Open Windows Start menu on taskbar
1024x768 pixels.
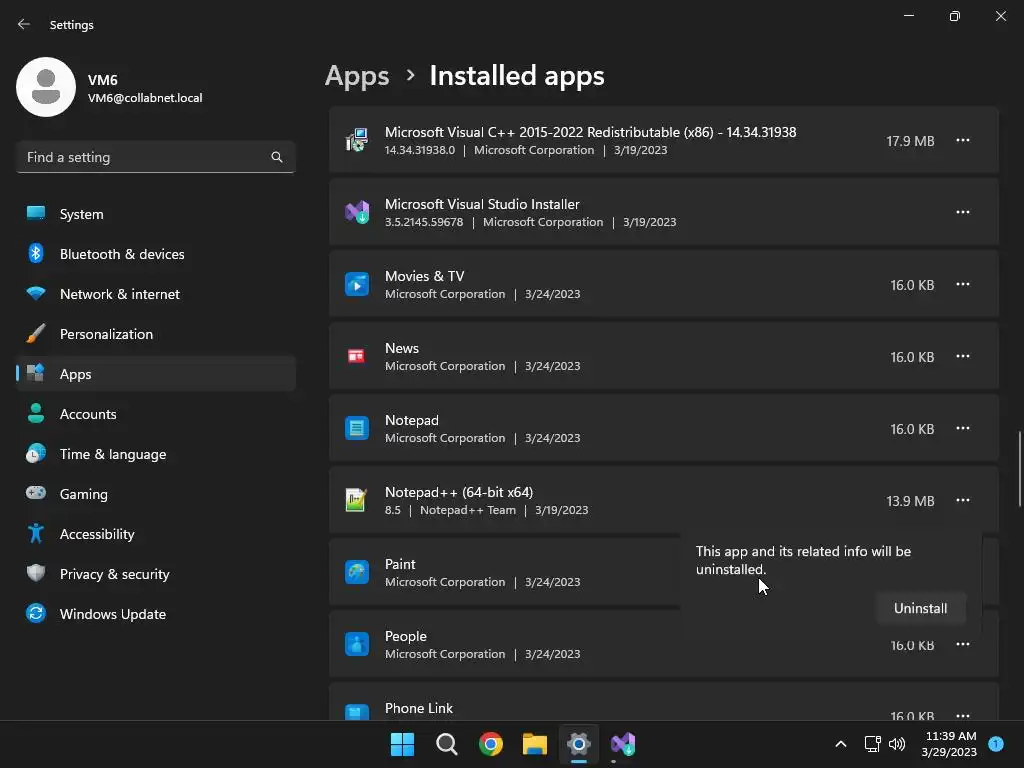coord(402,744)
